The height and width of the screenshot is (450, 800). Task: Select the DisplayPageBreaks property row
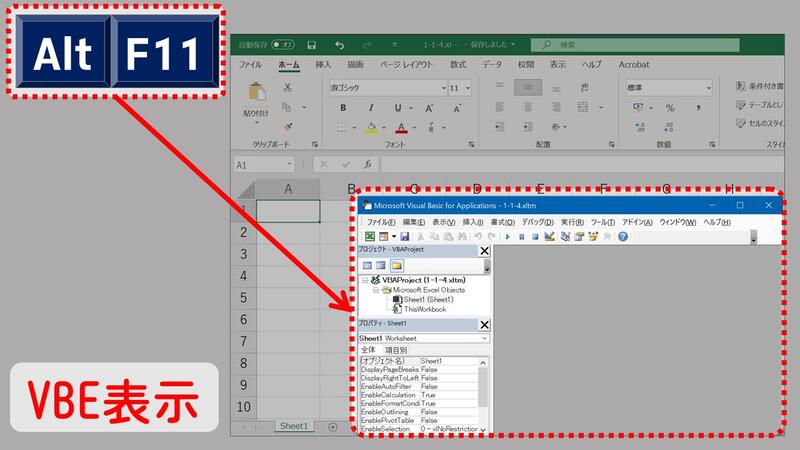coord(418,369)
